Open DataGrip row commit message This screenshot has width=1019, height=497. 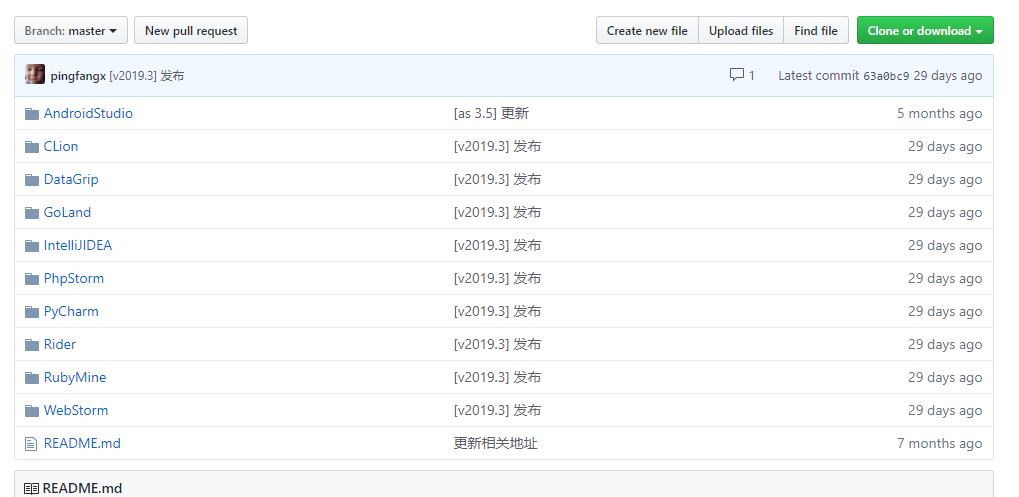pos(497,179)
